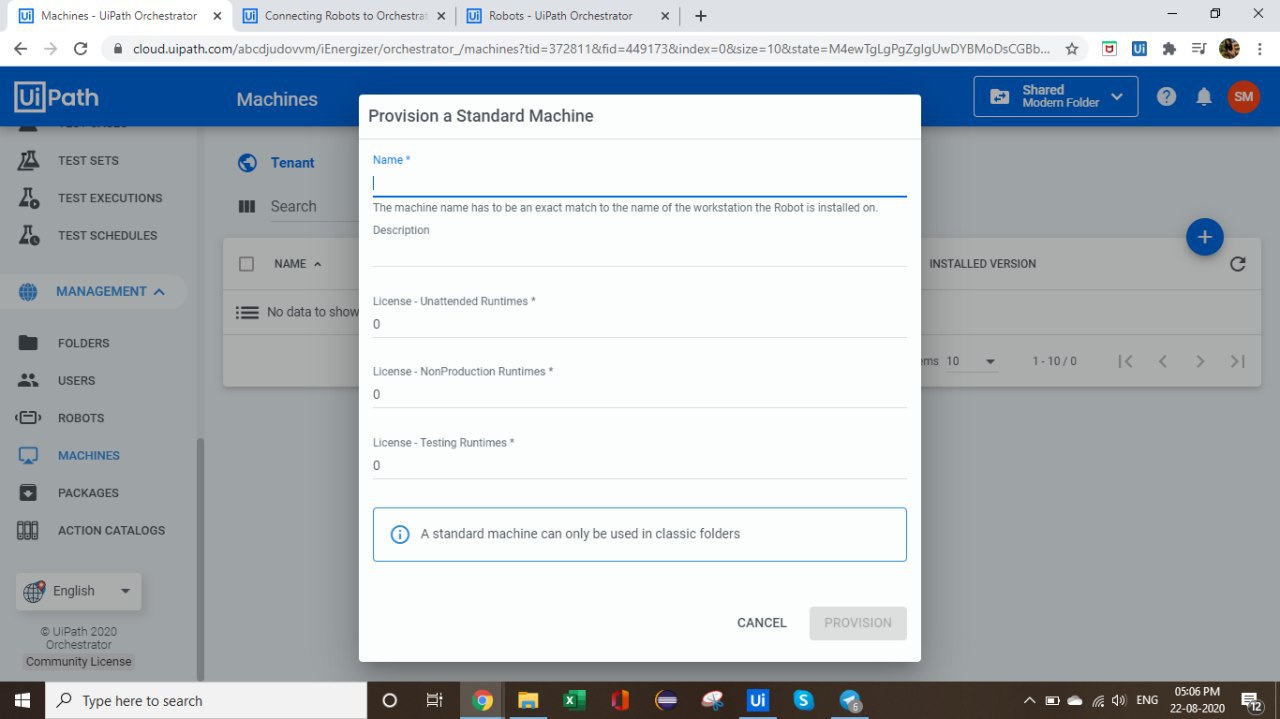Click the Test Sets flask icon
Image resolution: width=1280 pixels, height=719 pixels.
tap(28, 160)
